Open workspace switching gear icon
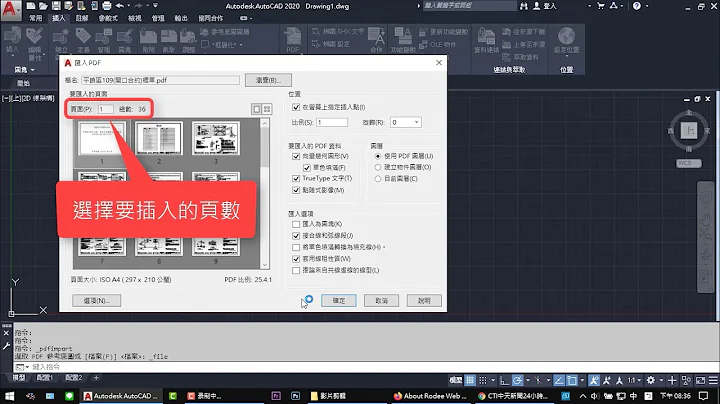The height and width of the screenshot is (404, 720). 651,380
